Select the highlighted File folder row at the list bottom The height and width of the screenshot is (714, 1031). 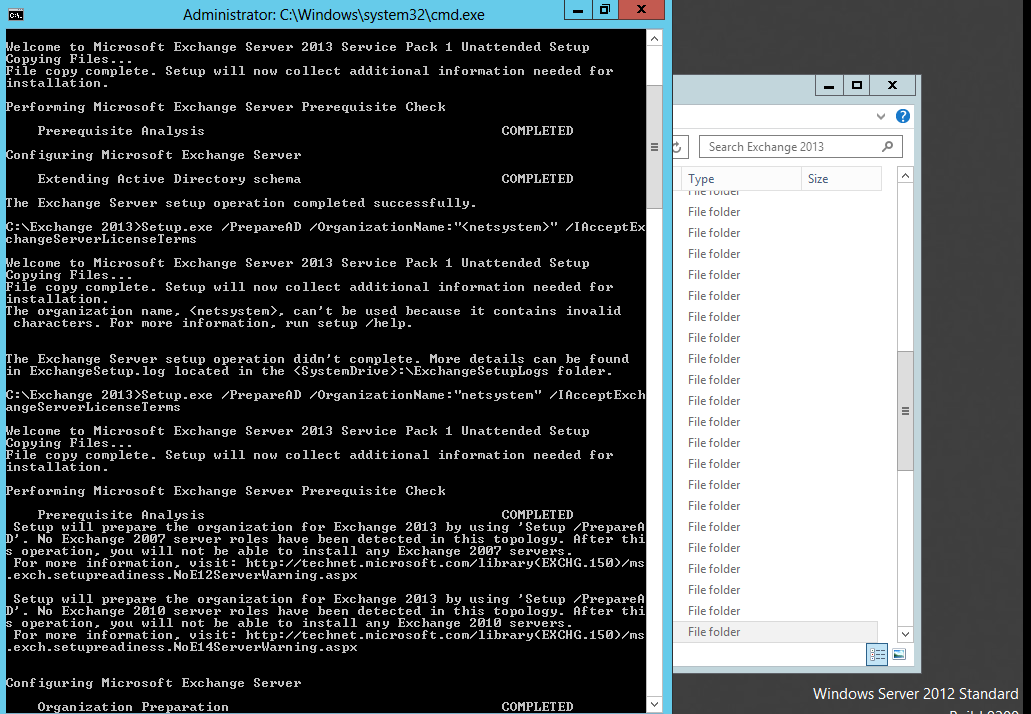tap(775, 632)
